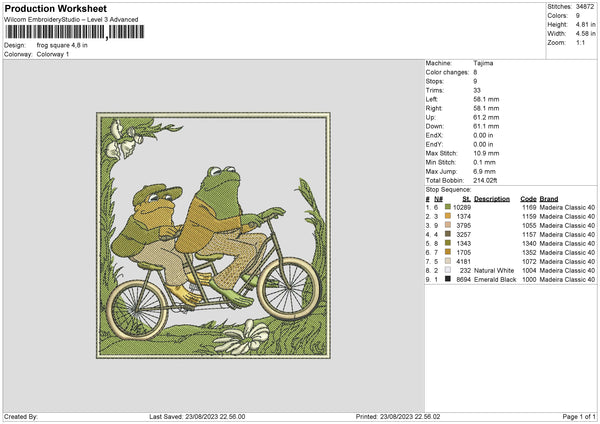This screenshot has height=424, width=600.
Task: Click the Total Bobbin value 214.02ft
Action: click(485, 181)
